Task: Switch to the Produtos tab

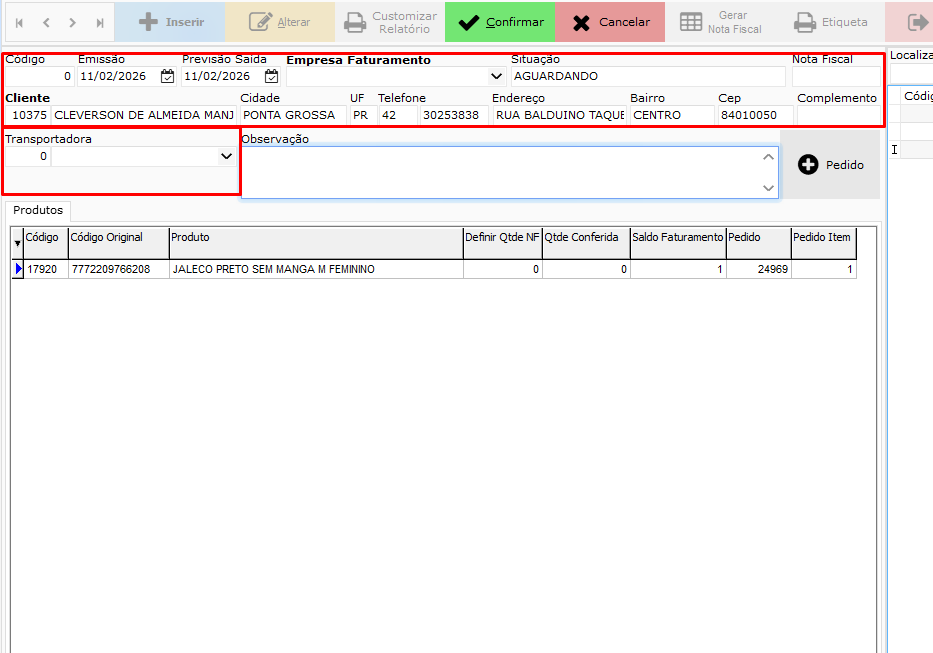Action: [x=38, y=210]
